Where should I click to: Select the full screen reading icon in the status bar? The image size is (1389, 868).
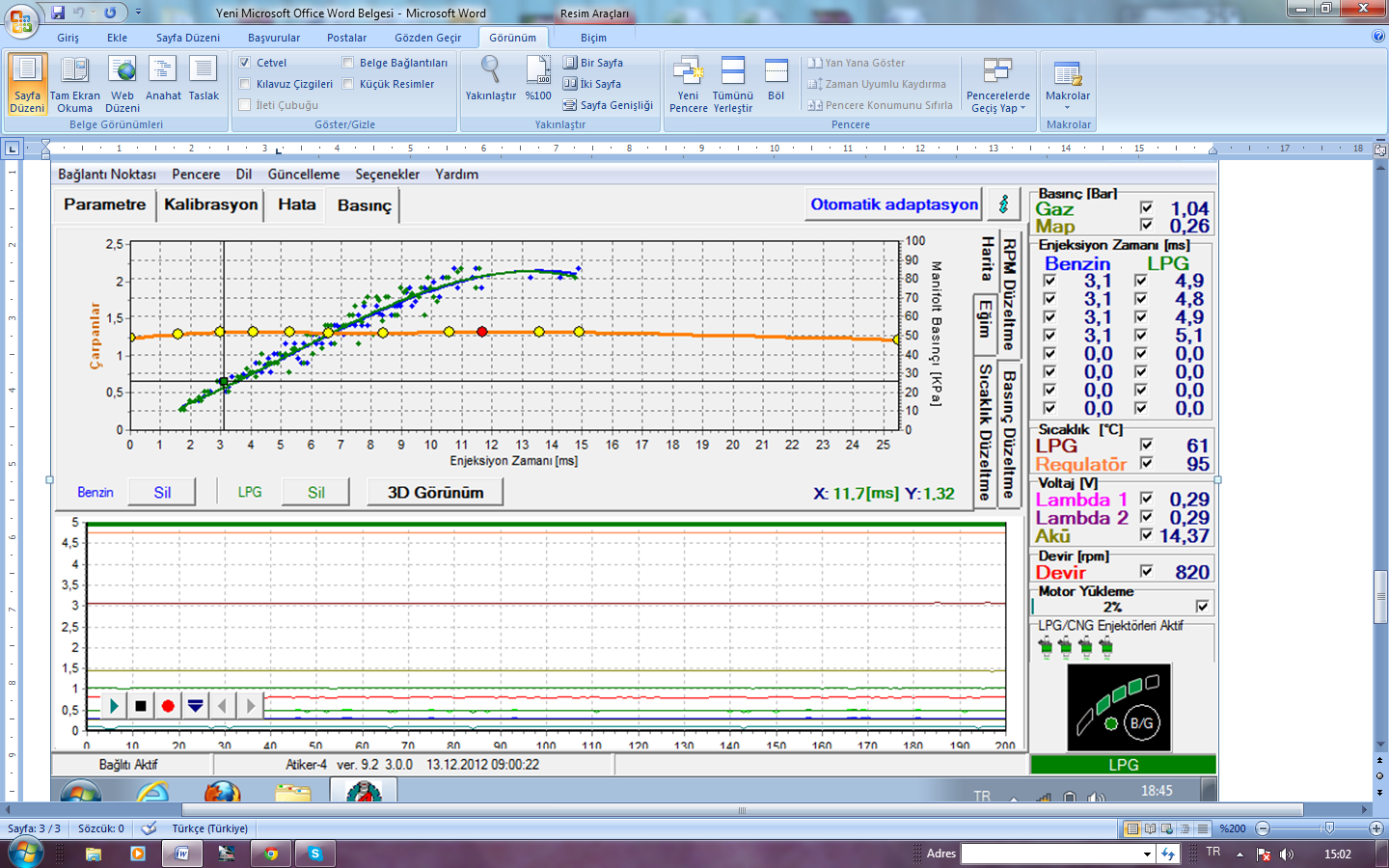pyautogui.click(x=1150, y=828)
